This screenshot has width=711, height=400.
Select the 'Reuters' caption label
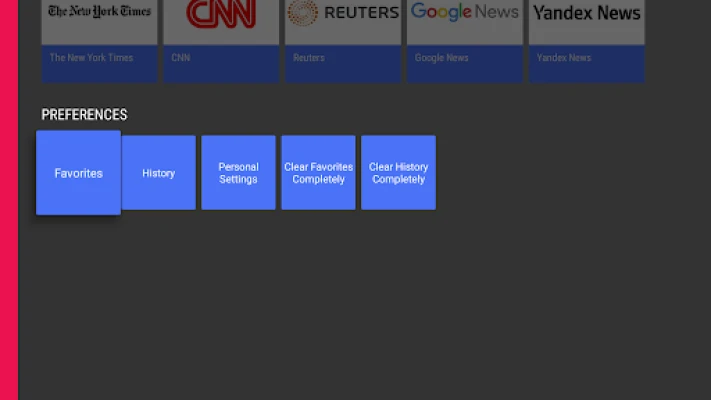point(308,58)
